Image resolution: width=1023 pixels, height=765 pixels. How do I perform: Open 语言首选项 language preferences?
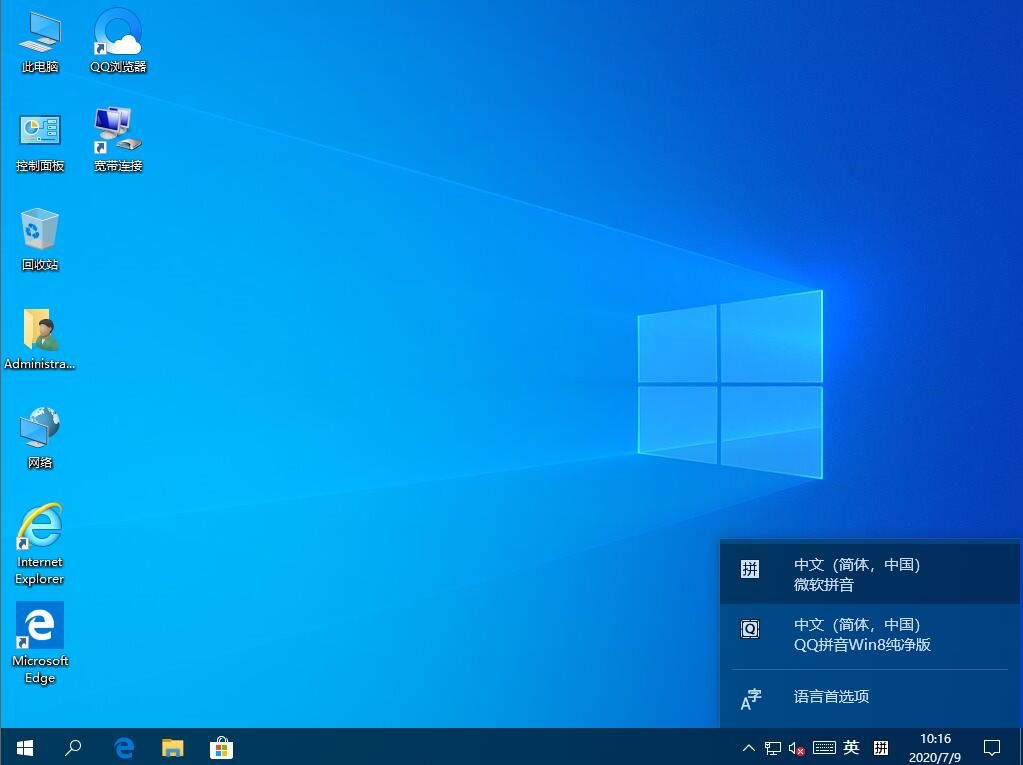coord(833,696)
